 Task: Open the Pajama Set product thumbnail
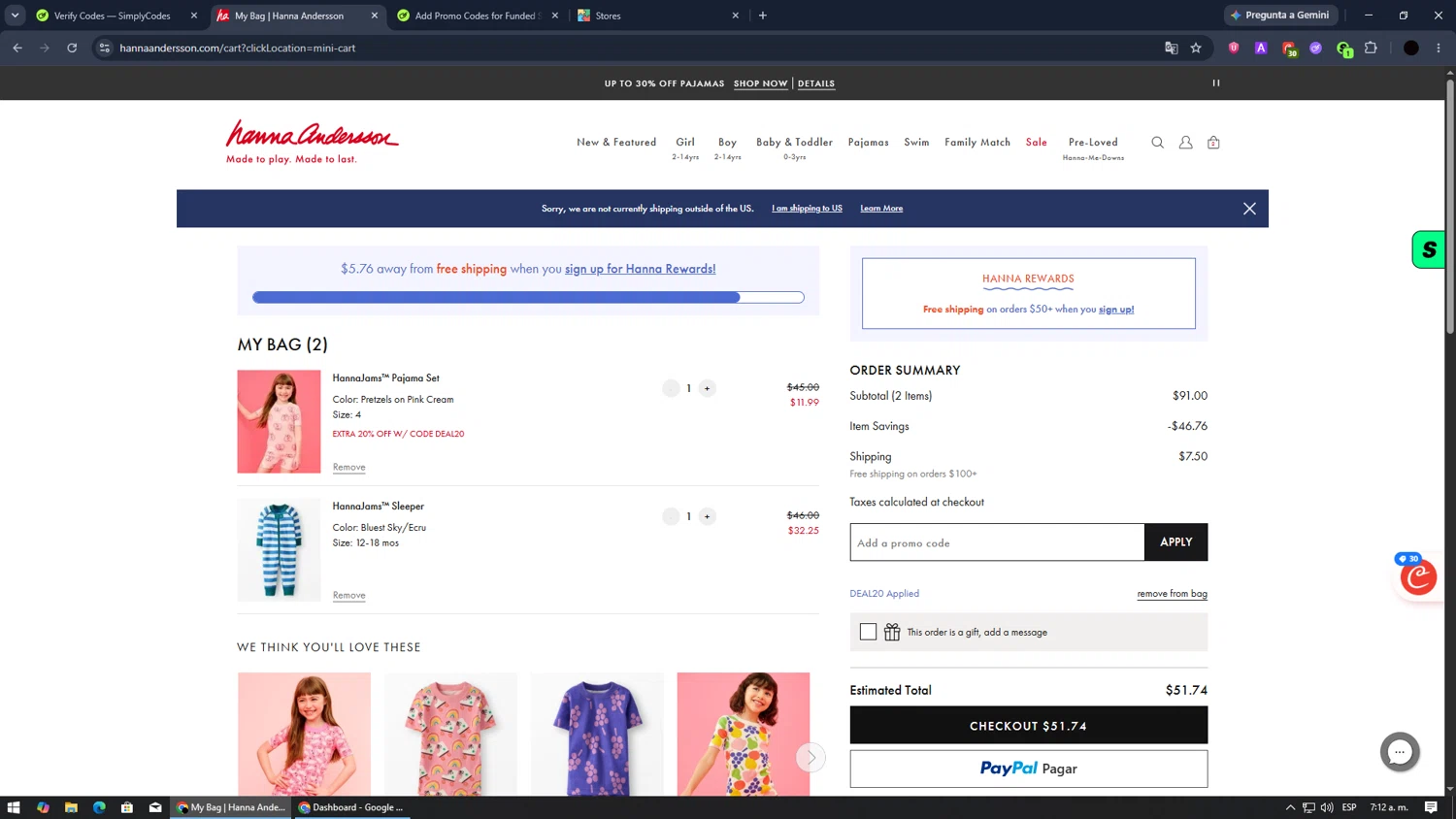click(x=279, y=421)
